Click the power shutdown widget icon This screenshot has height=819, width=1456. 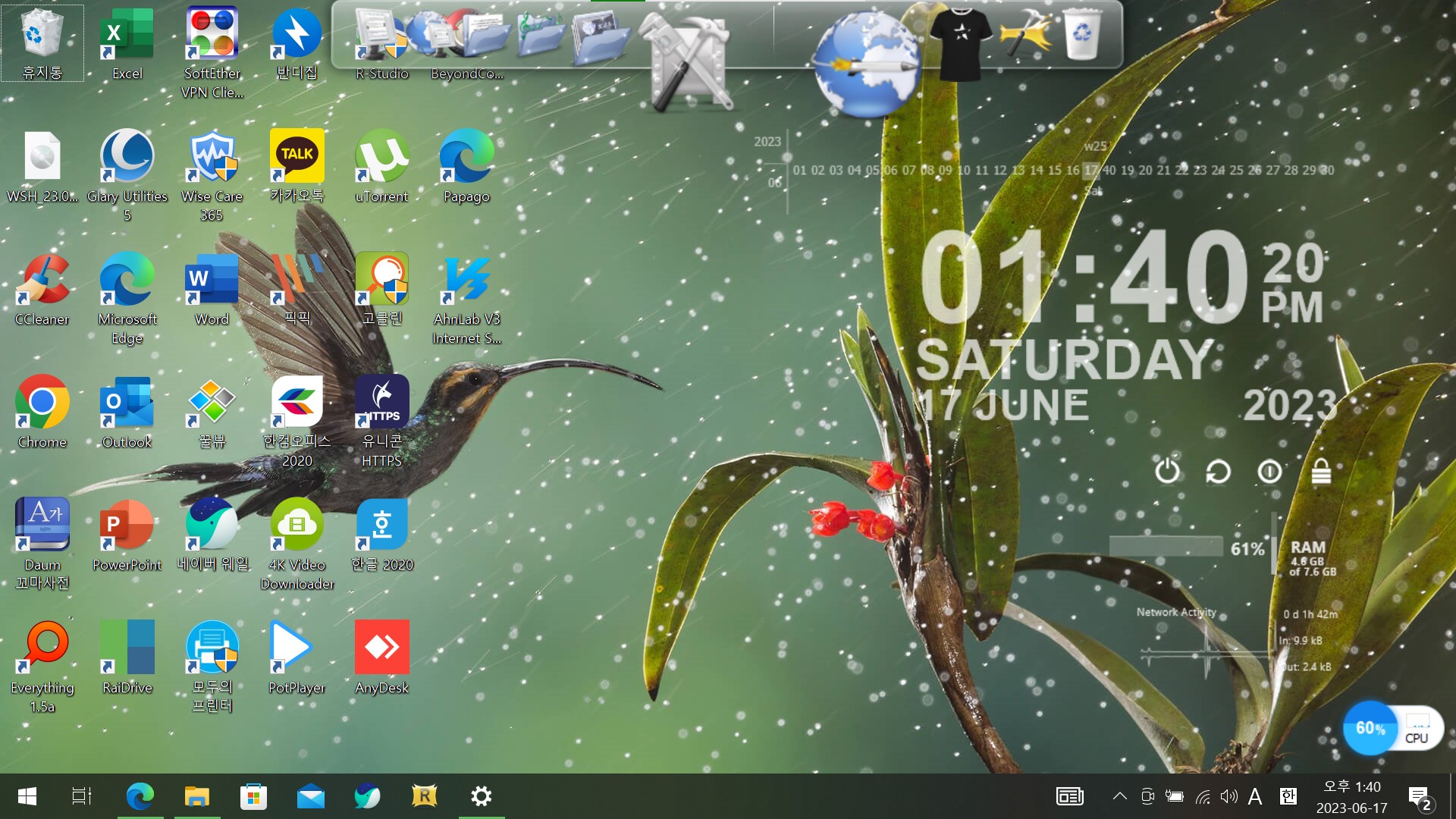coord(1167,471)
